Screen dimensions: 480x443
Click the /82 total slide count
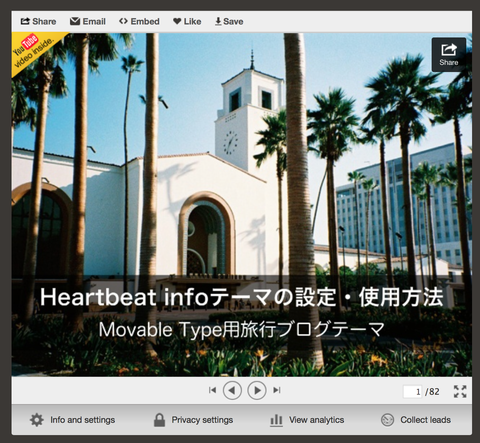[432, 392]
